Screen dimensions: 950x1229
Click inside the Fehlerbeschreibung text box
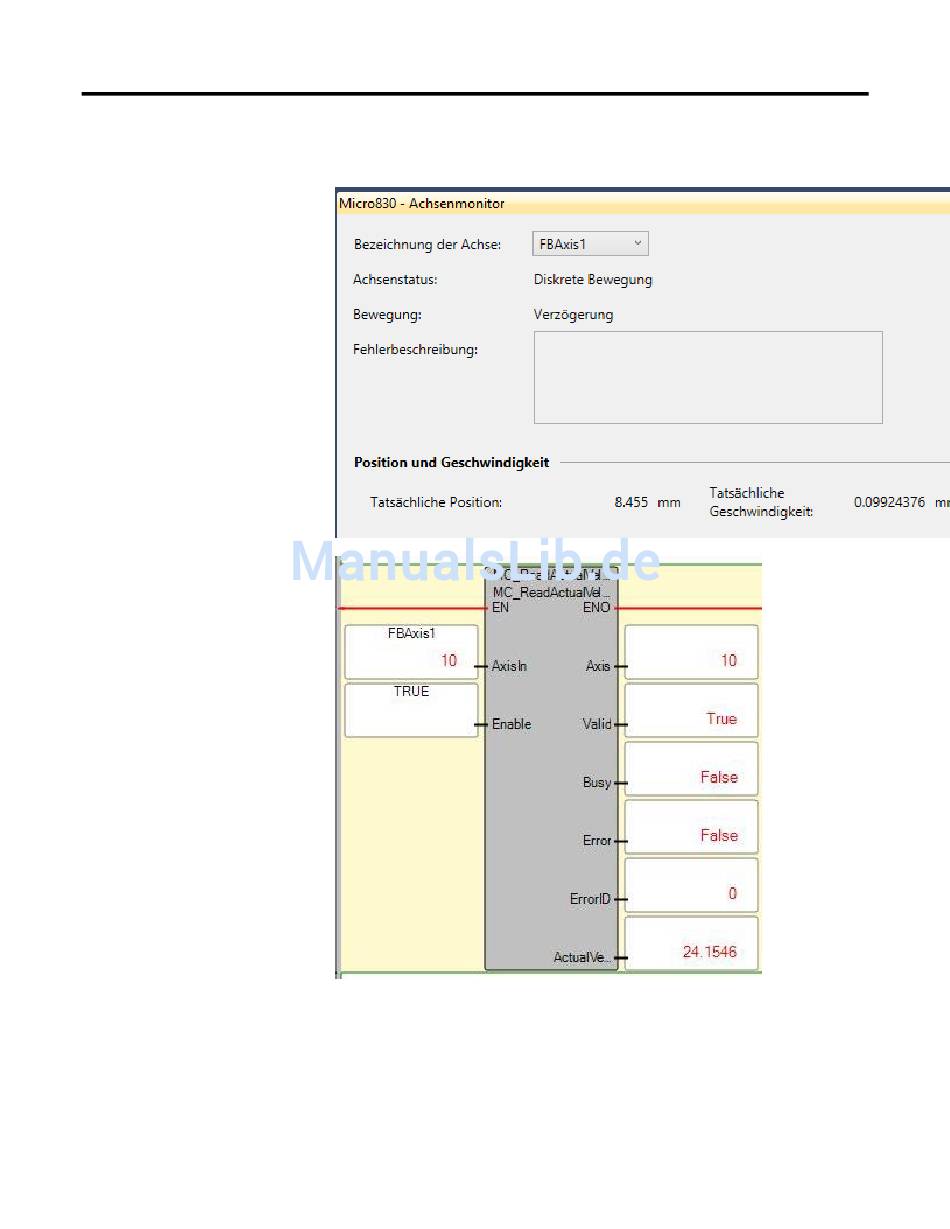(x=708, y=377)
